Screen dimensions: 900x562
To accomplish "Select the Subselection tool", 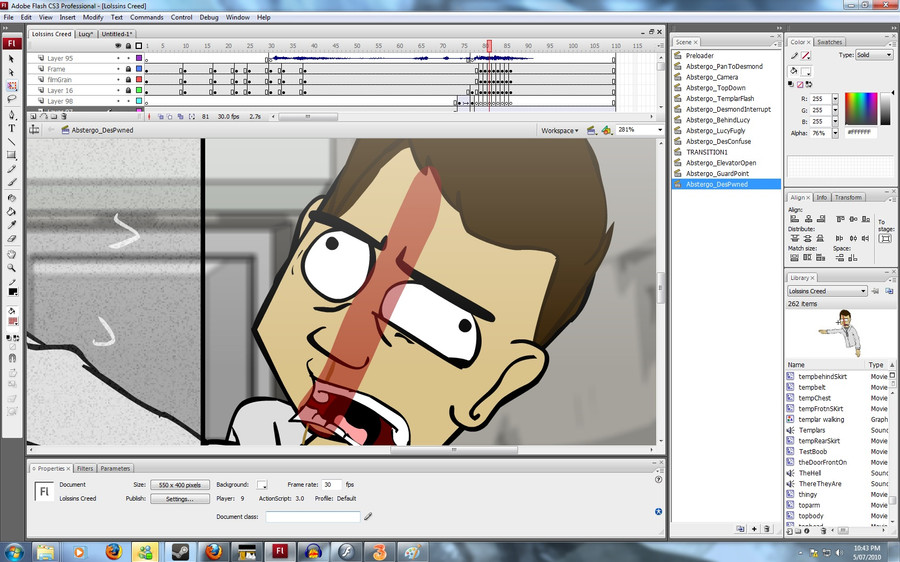I will pos(11,72).
